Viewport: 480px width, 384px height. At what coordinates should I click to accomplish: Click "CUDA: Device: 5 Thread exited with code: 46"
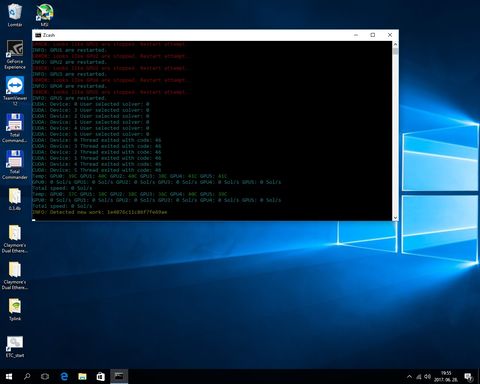coord(97,170)
